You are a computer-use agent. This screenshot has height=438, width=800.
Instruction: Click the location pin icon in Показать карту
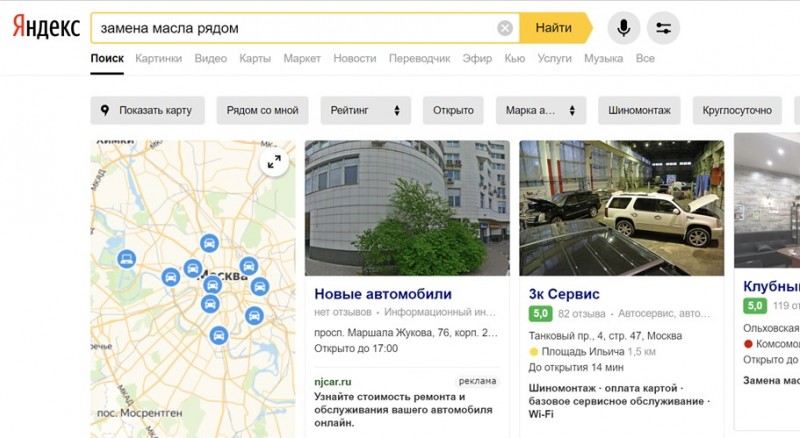click(105, 110)
